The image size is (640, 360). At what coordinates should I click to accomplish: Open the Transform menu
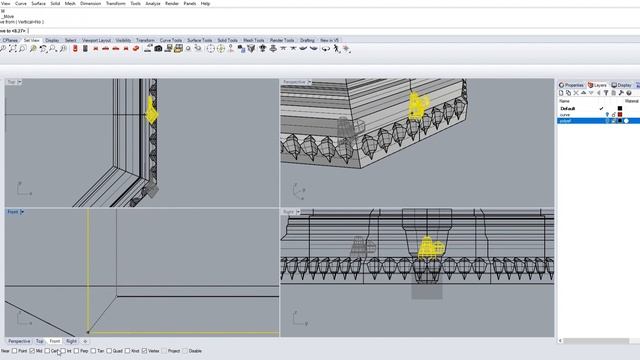tap(116, 3)
